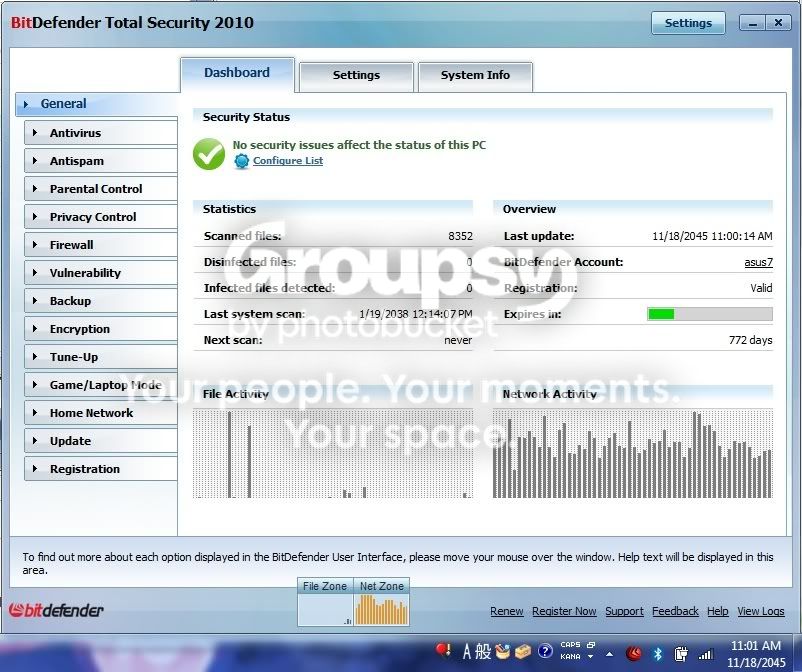Click the BitDefender logo at bottom left
802x672 pixels.
56,610
